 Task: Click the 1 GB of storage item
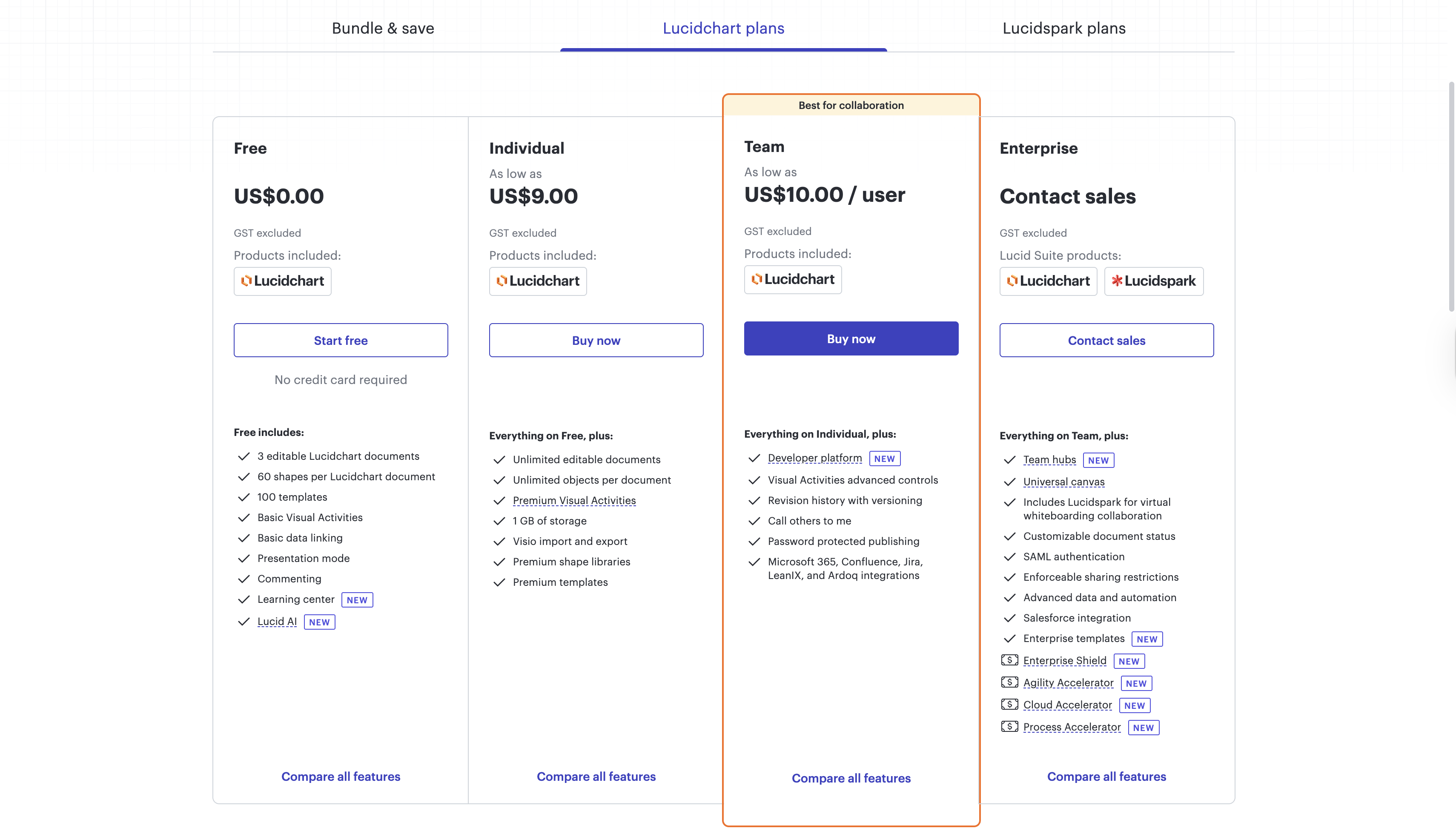pyautogui.click(x=550, y=521)
